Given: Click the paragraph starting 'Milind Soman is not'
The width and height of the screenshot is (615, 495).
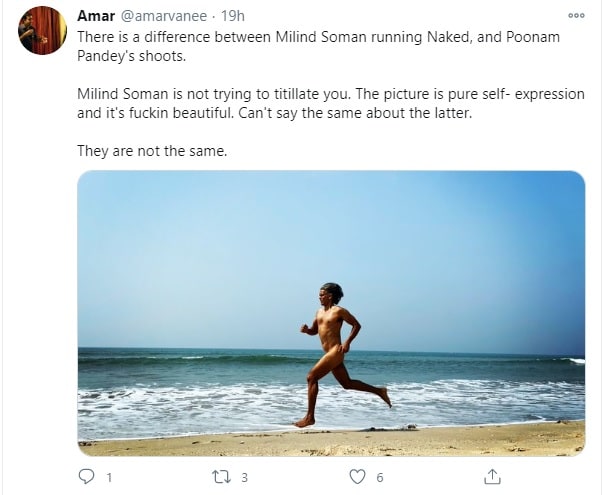Looking at the screenshot, I should [x=331, y=104].
